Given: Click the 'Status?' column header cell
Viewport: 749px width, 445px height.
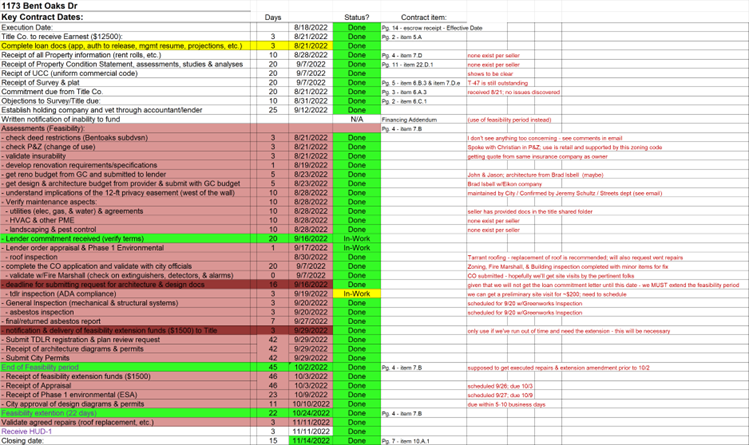Looking at the screenshot, I should point(356,17).
